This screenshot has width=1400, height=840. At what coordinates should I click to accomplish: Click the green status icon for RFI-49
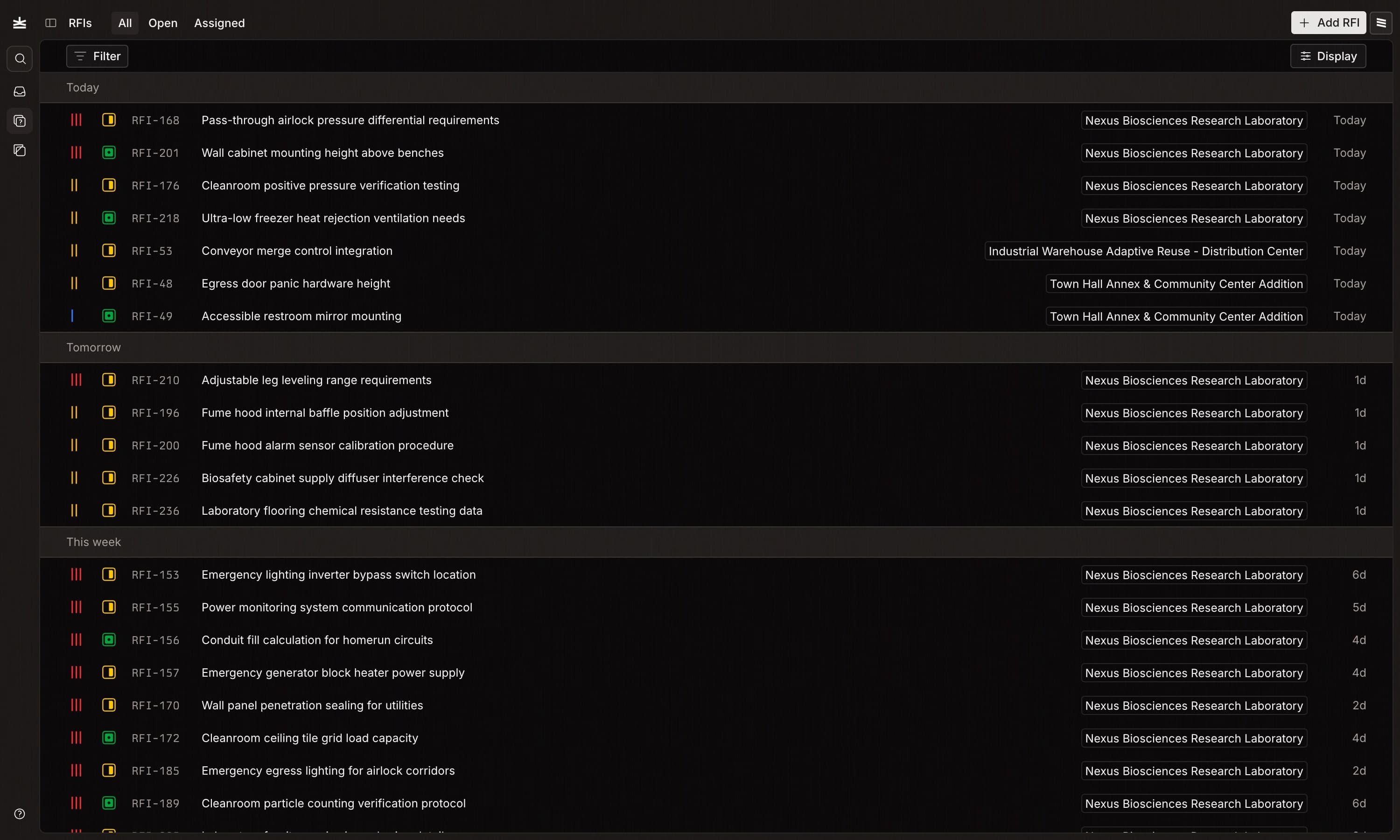tap(109, 316)
